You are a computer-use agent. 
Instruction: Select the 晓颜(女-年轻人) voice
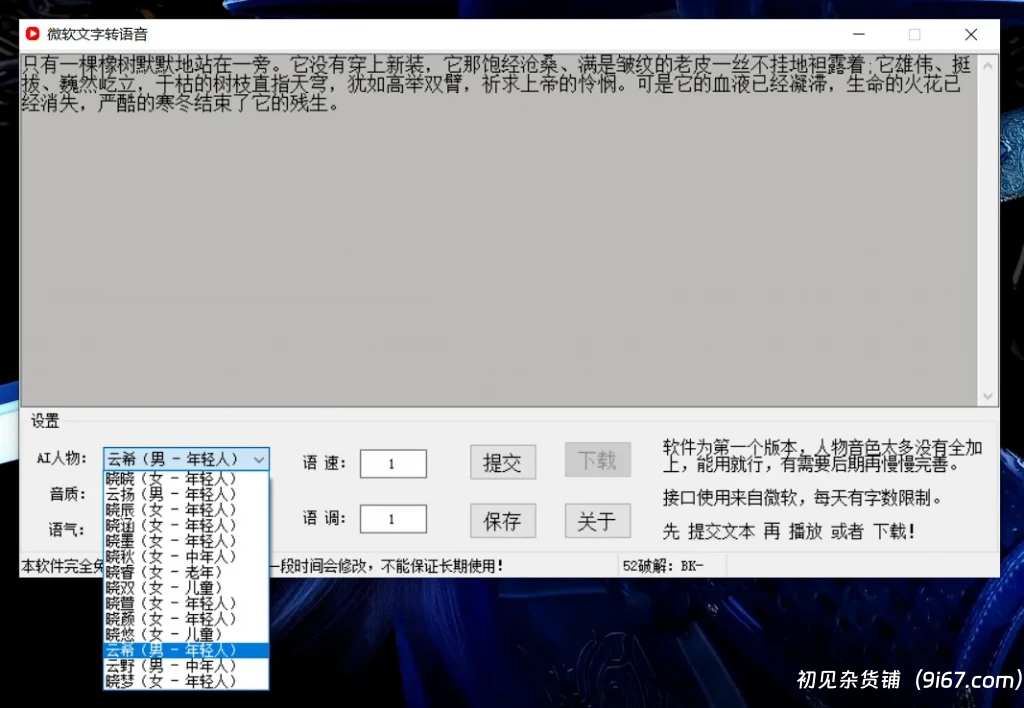click(186, 619)
